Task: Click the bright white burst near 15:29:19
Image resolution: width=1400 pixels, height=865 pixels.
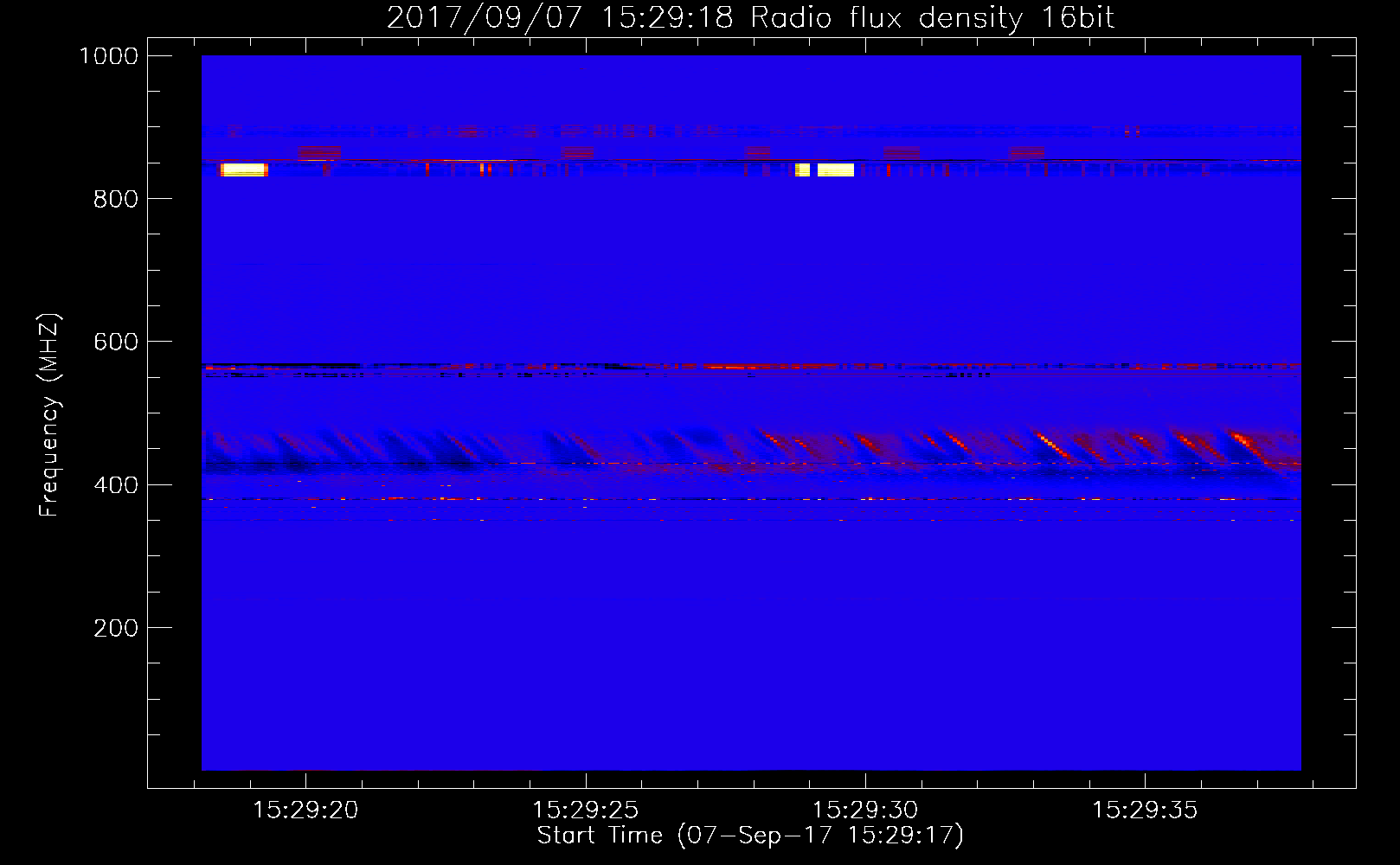Action: coord(244,170)
